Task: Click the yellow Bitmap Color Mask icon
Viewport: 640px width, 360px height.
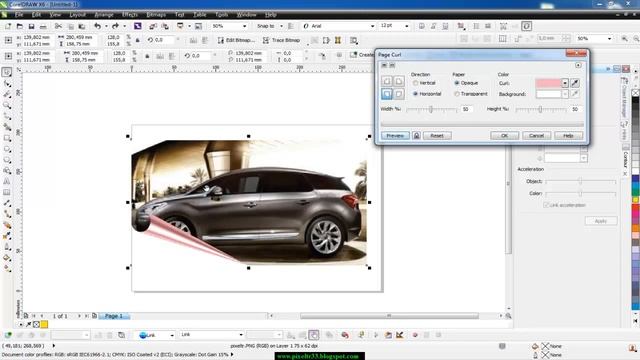Action: tap(338, 40)
